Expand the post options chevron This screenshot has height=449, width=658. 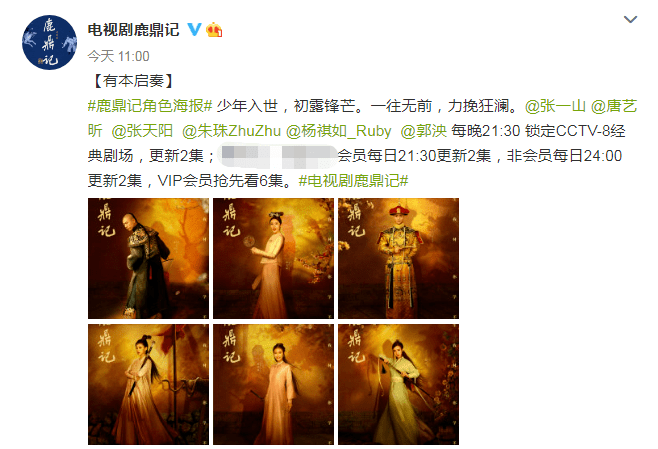630,19
